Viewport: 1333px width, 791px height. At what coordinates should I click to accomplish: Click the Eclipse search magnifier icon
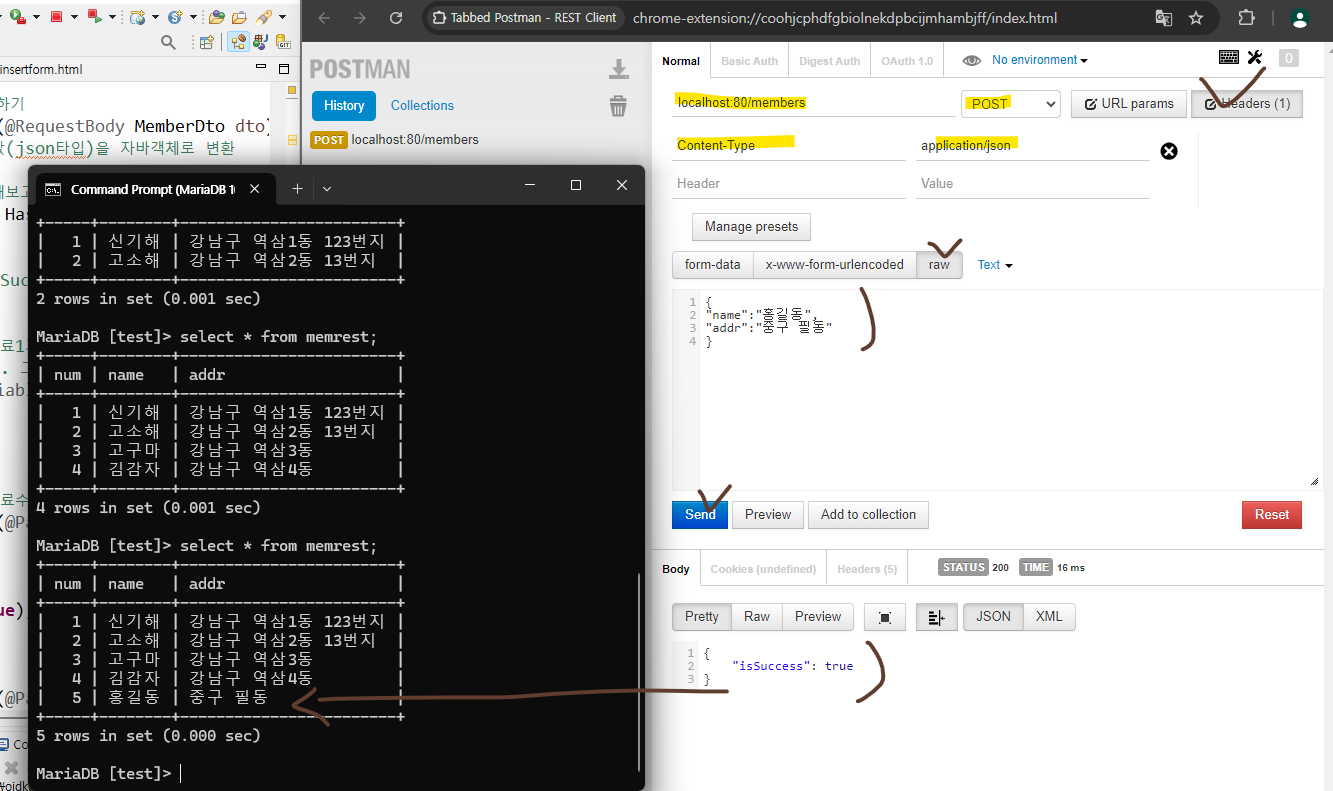pos(168,42)
